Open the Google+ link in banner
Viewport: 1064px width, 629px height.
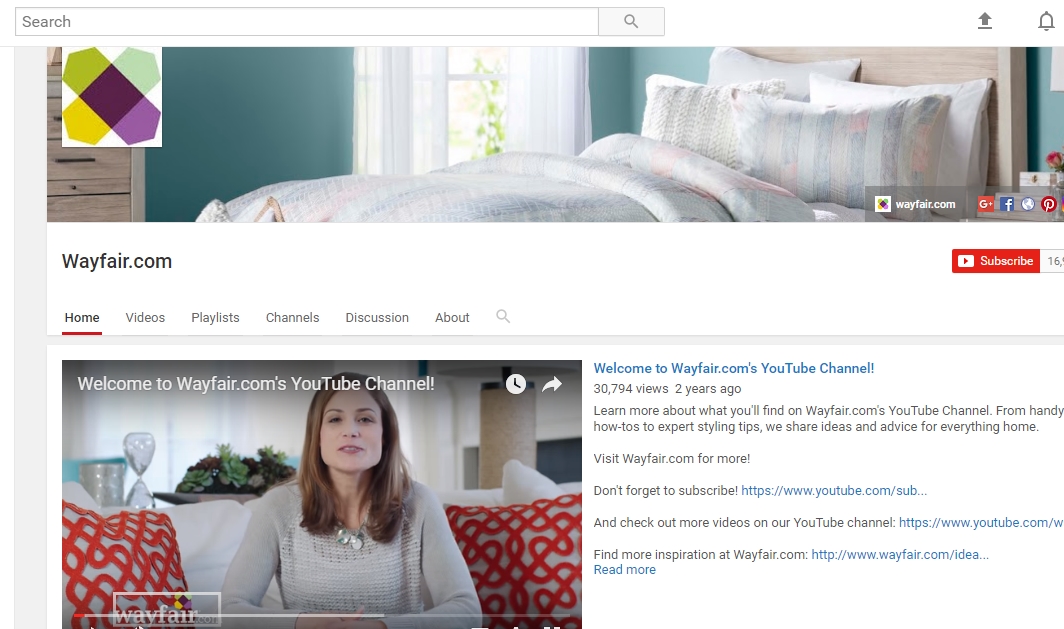pyautogui.click(x=985, y=204)
